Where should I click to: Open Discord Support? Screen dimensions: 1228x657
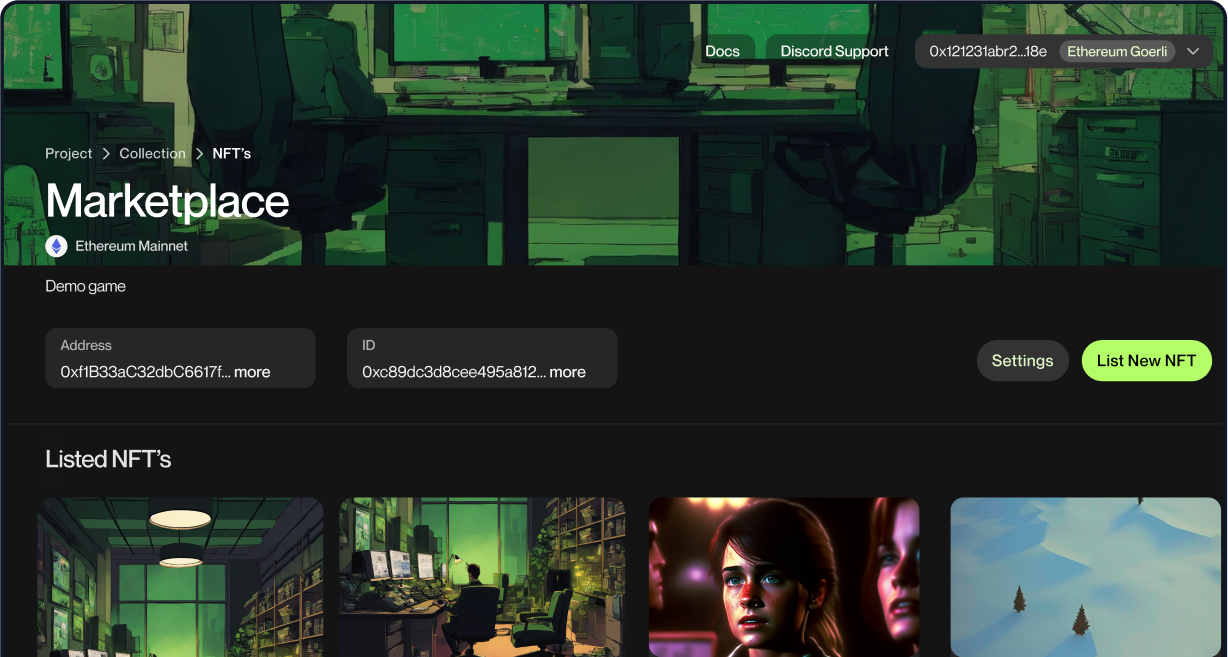[832, 50]
